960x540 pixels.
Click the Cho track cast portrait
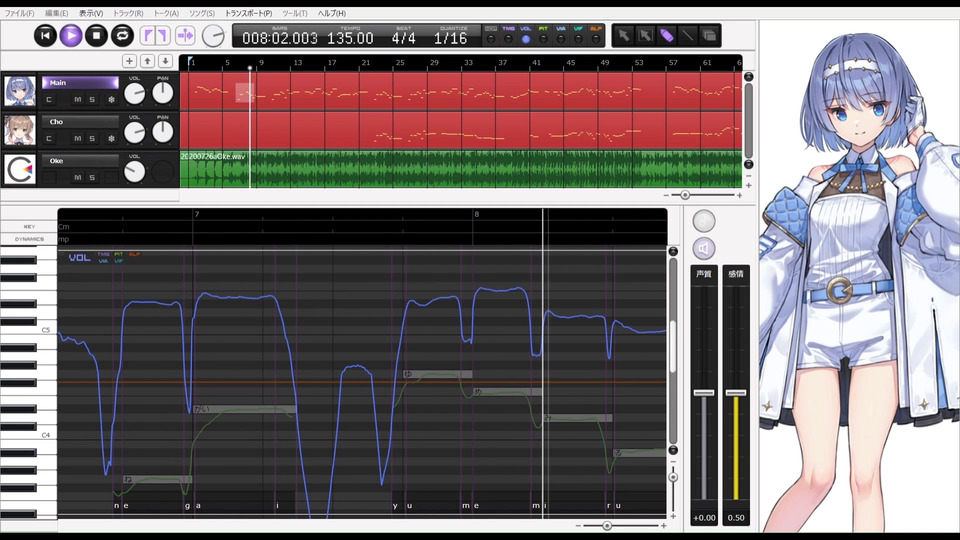[x=20, y=130]
